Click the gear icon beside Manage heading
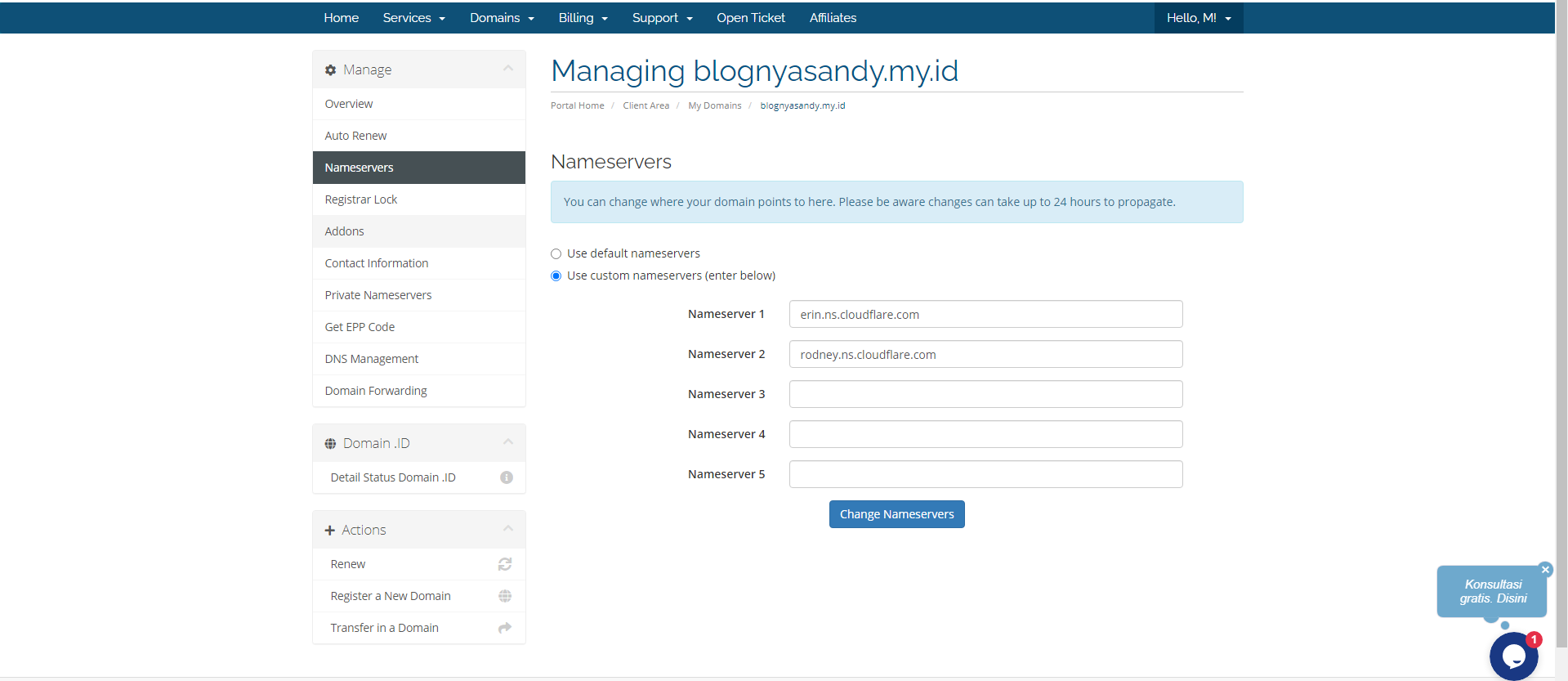 point(330,70)
